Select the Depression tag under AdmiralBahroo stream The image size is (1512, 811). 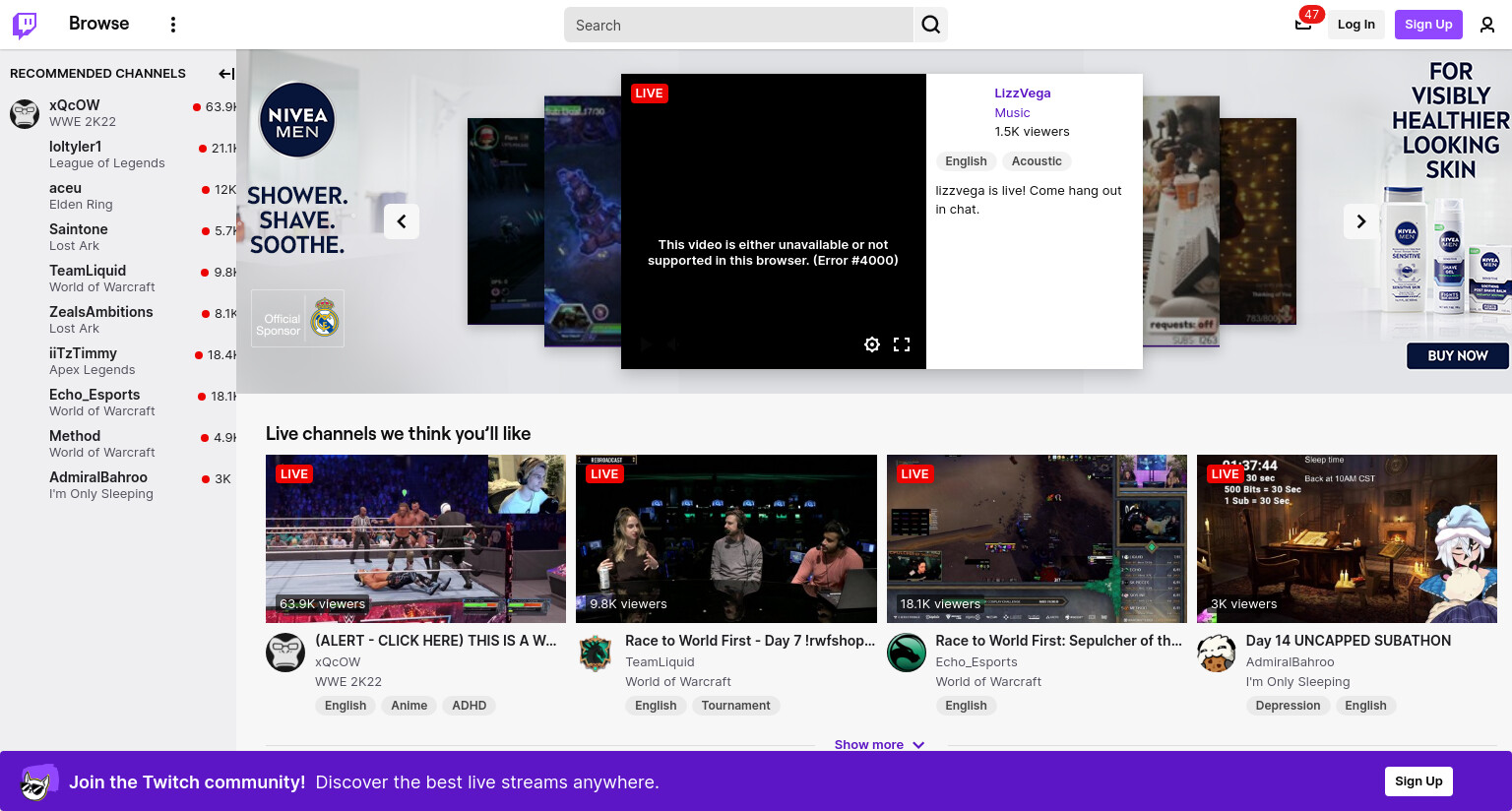click(x=1289, y=706)
